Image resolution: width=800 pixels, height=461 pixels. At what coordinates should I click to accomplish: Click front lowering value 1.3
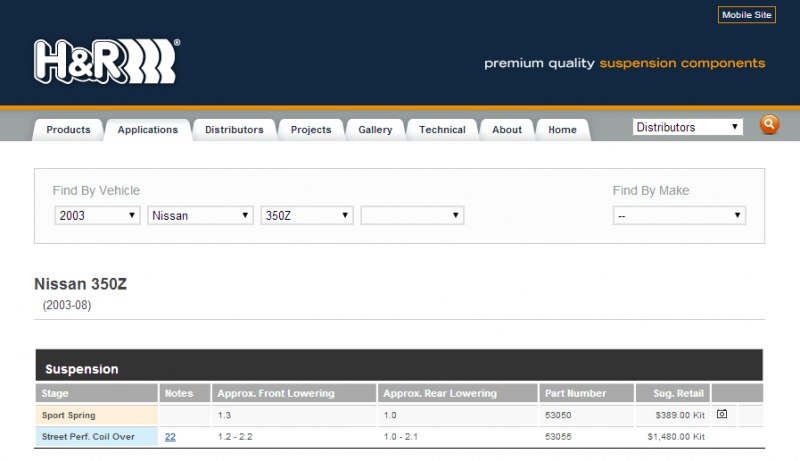tap(224, 415)
